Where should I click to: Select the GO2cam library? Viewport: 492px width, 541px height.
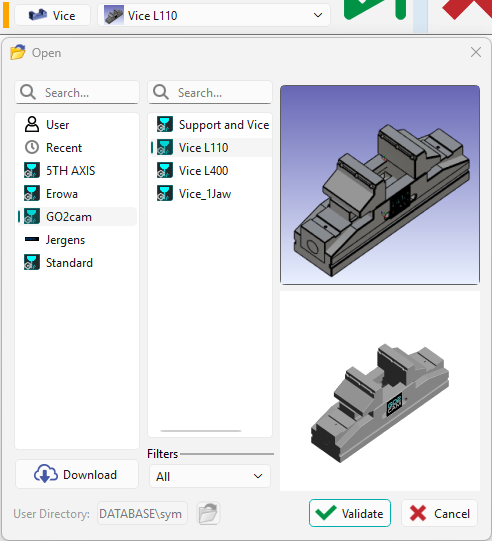[77, 217]
